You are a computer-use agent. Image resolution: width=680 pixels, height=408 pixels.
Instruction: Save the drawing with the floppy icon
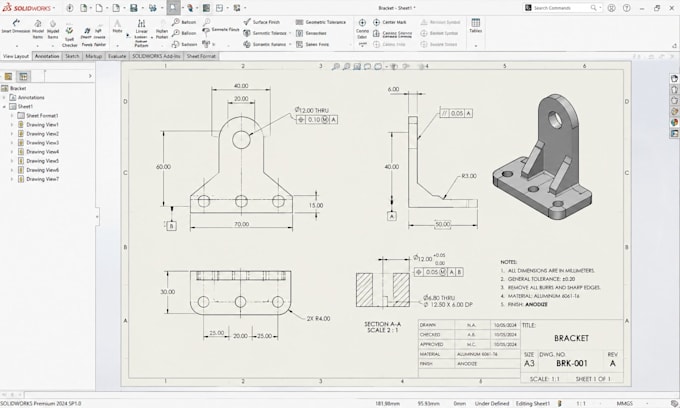[x=134, y=8]
